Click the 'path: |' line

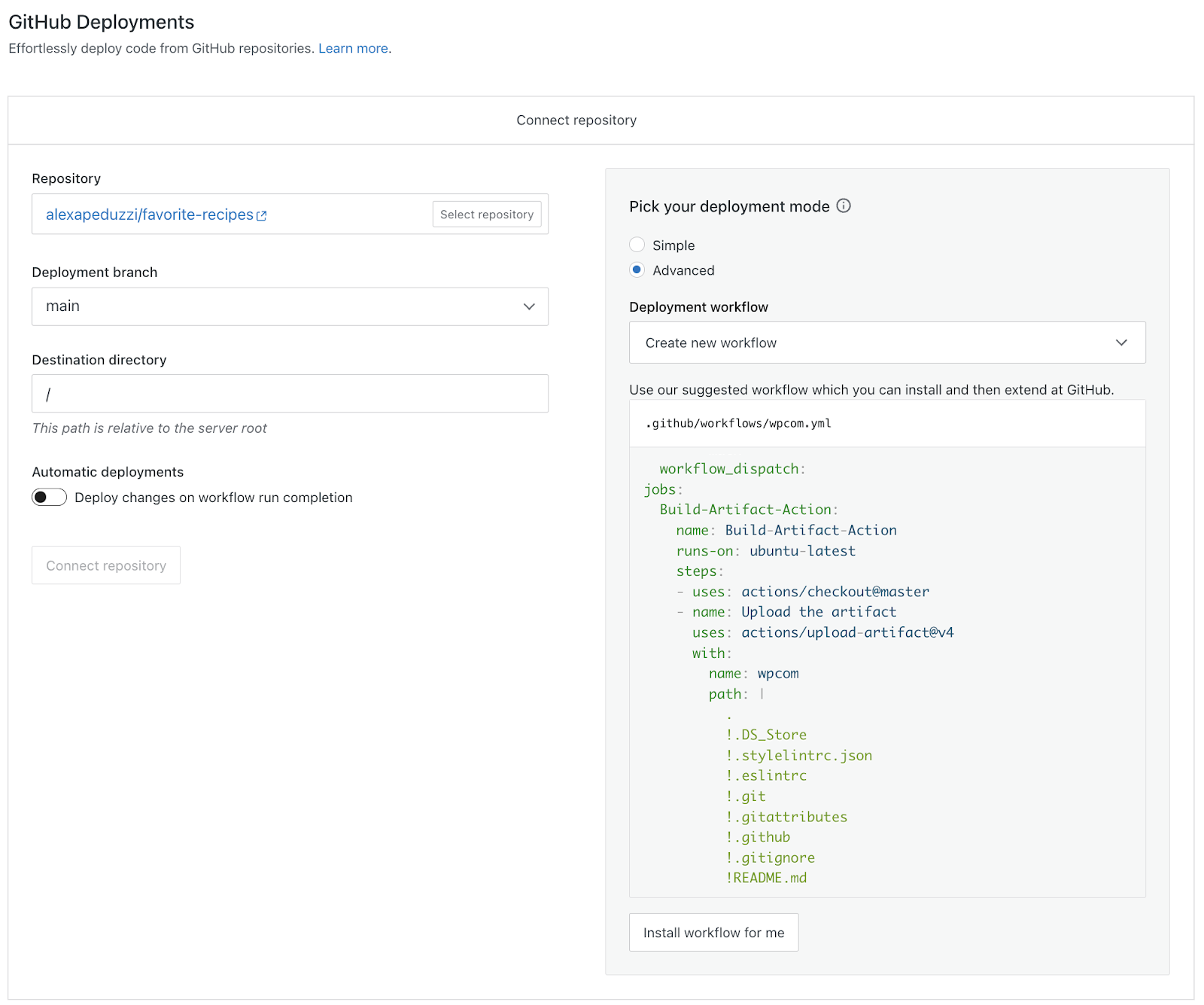(x=737, y=694)
